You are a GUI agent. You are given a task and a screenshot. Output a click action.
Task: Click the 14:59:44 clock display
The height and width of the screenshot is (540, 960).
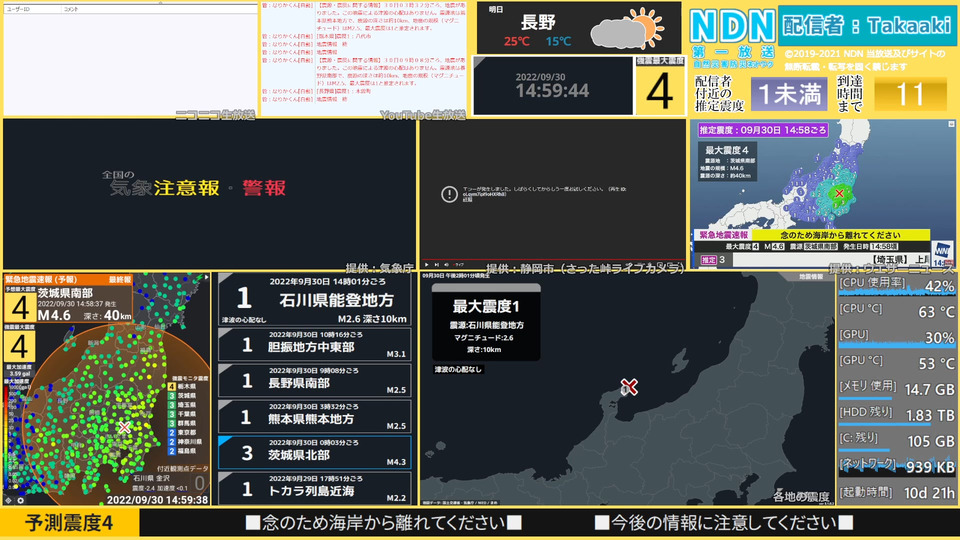tap(552, 91)
